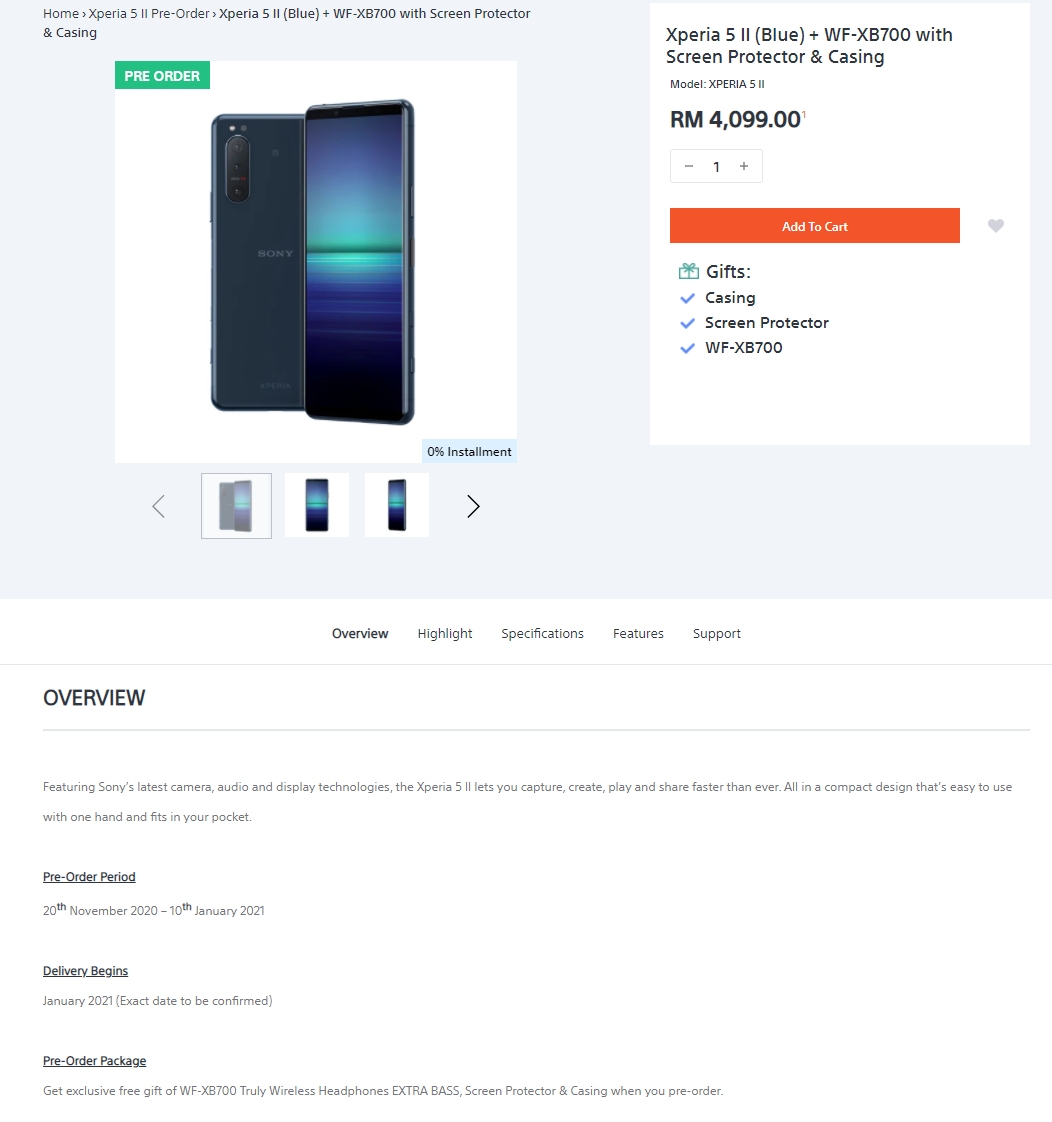The image size is (1052, 1122).
Task: Click the quantity input field
Action: (x=716, y=167)
